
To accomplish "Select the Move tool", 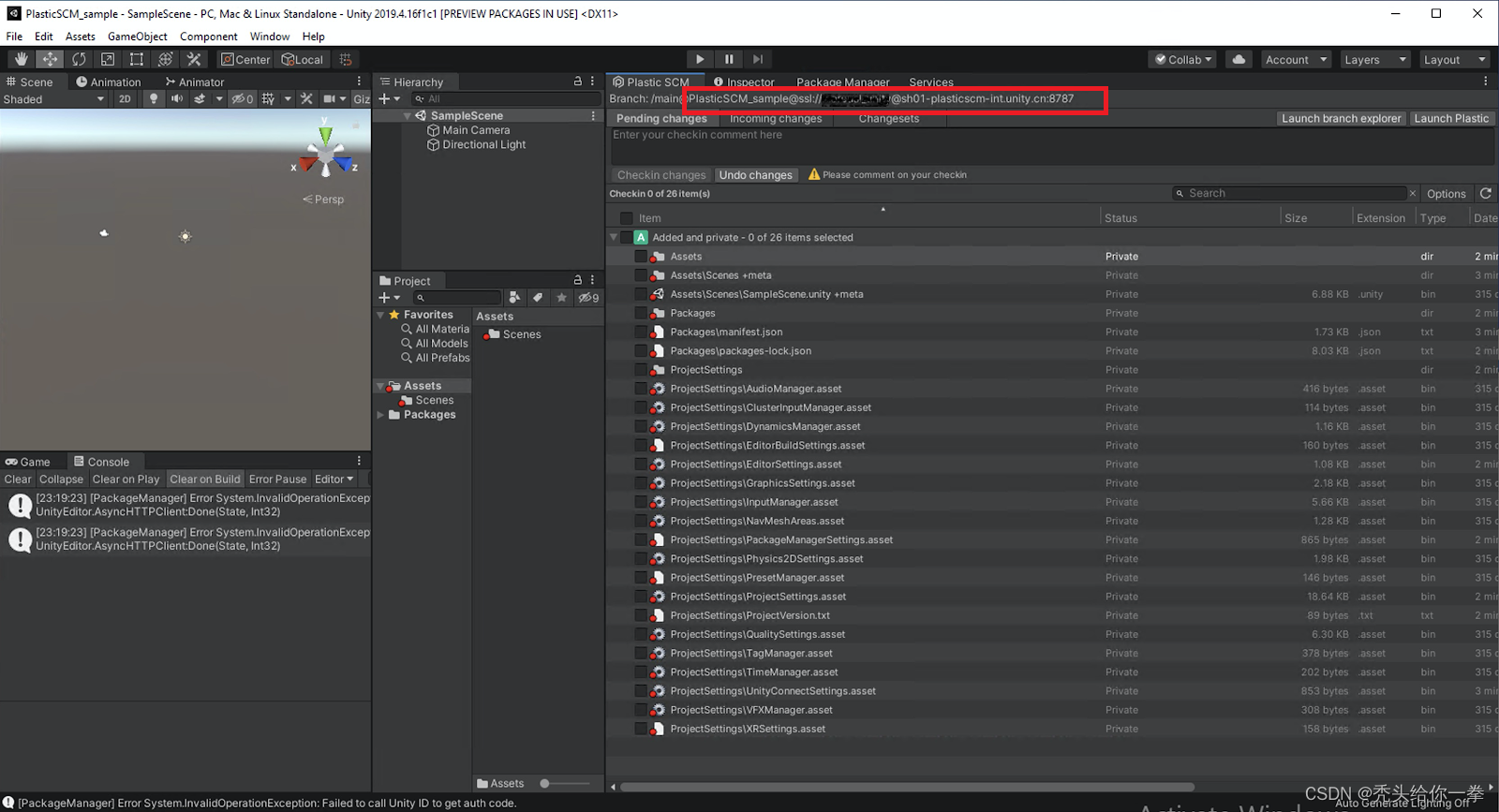I will click(x=50, y=59).
